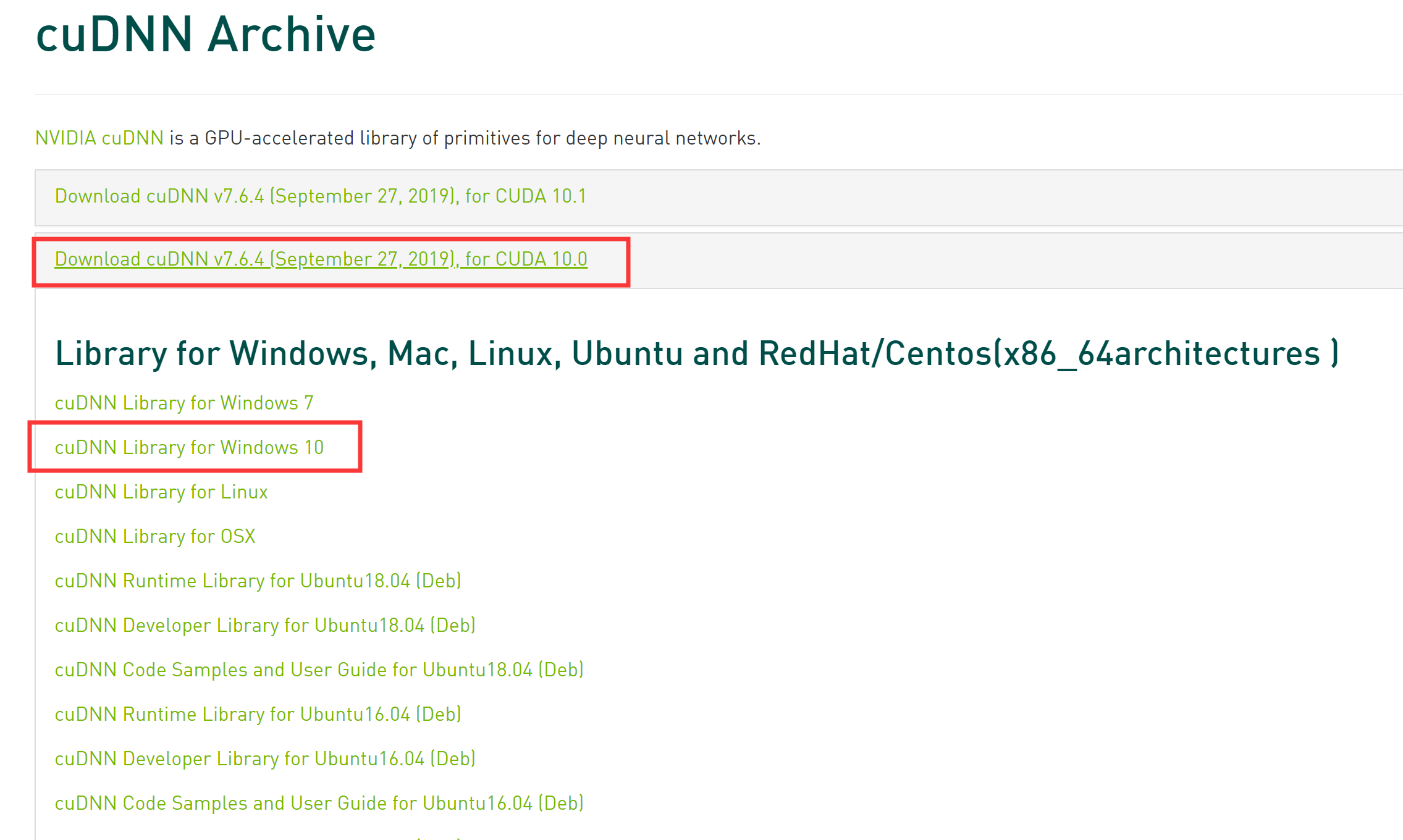The width and height of the screenshot is (1403, 840).
Task: Download cuDNN Library for OSX
Action: pyautogui.click(x=155, y=537)
